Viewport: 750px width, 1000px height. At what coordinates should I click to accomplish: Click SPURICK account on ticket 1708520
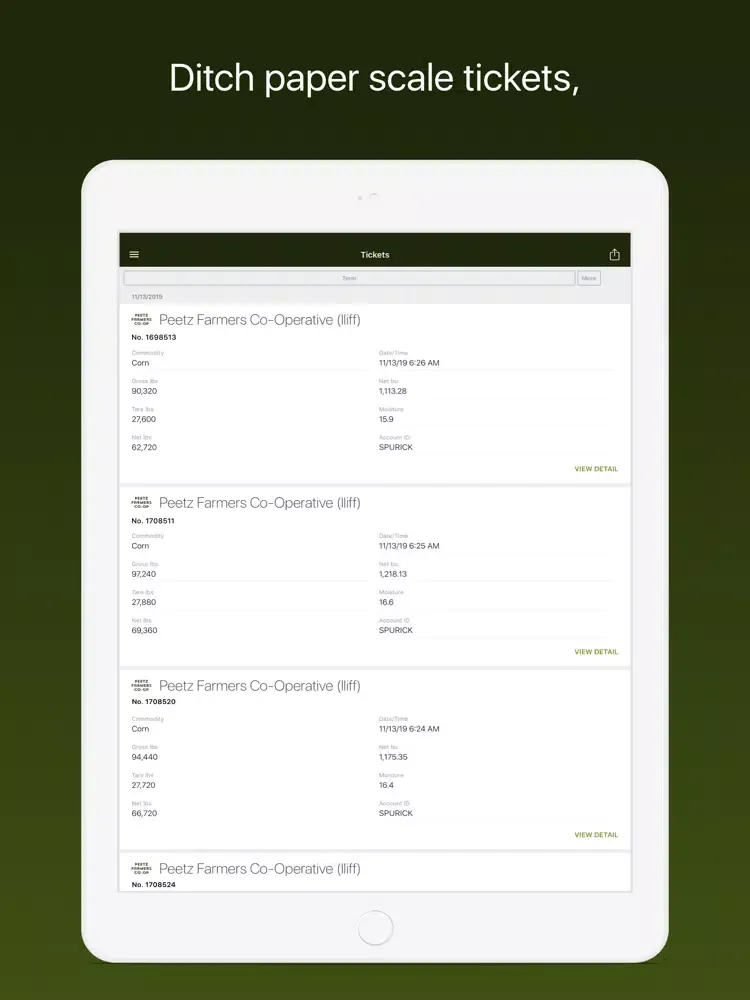point(395,813)
